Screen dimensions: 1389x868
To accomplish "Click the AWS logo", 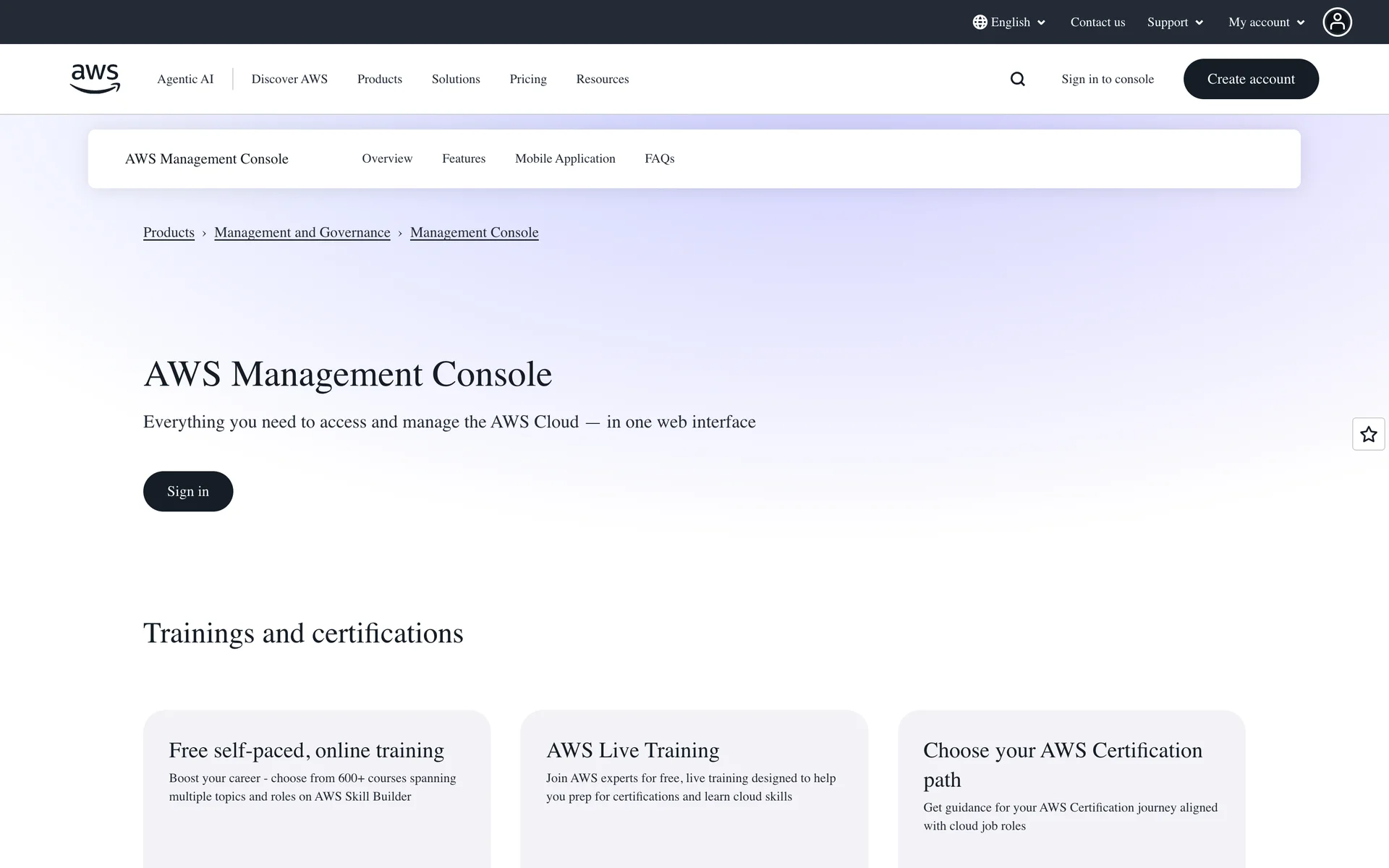I will tap(95, 79).
